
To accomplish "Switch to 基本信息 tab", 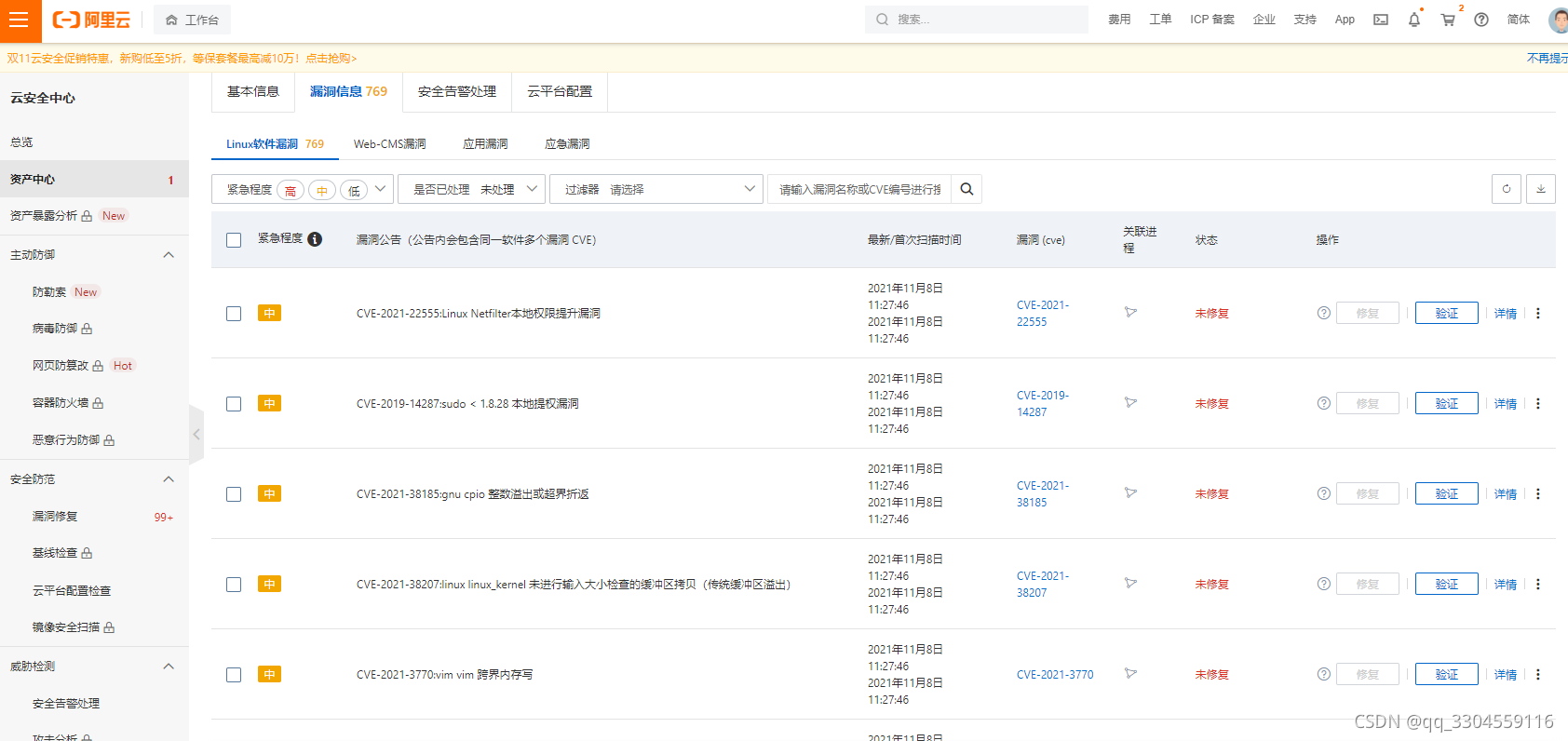I will (x=253, y=91).
